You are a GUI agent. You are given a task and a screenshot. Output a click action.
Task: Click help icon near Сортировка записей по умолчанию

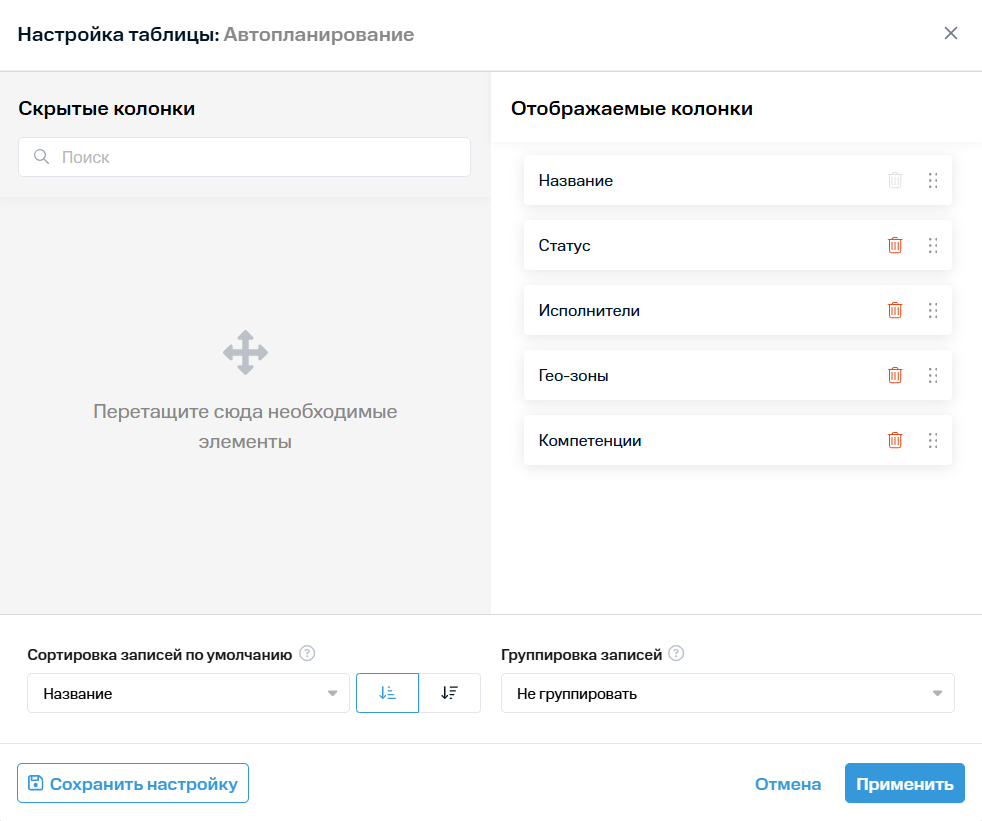pos(308,654)
